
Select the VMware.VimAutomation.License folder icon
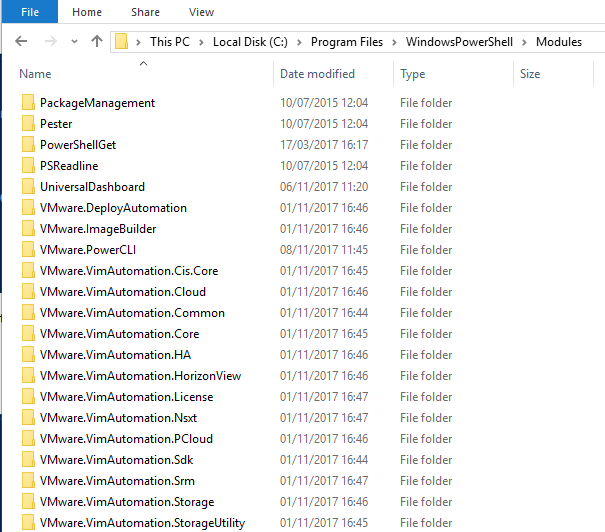[x=28, y=397]
